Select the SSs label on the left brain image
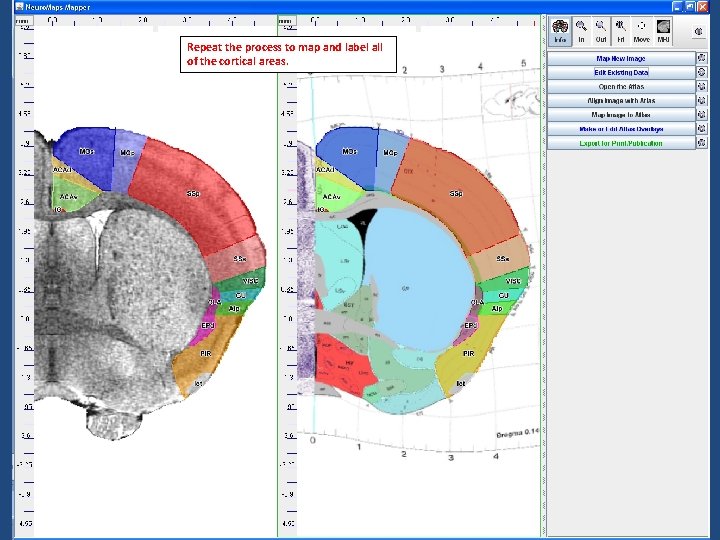Screen dimensions: 720x540 coord(239,259)
